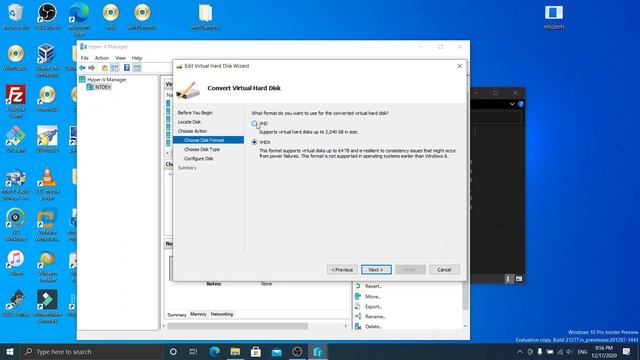
Task: Jump to Choose Disk Type step
Action: click(x=202, y=149)
